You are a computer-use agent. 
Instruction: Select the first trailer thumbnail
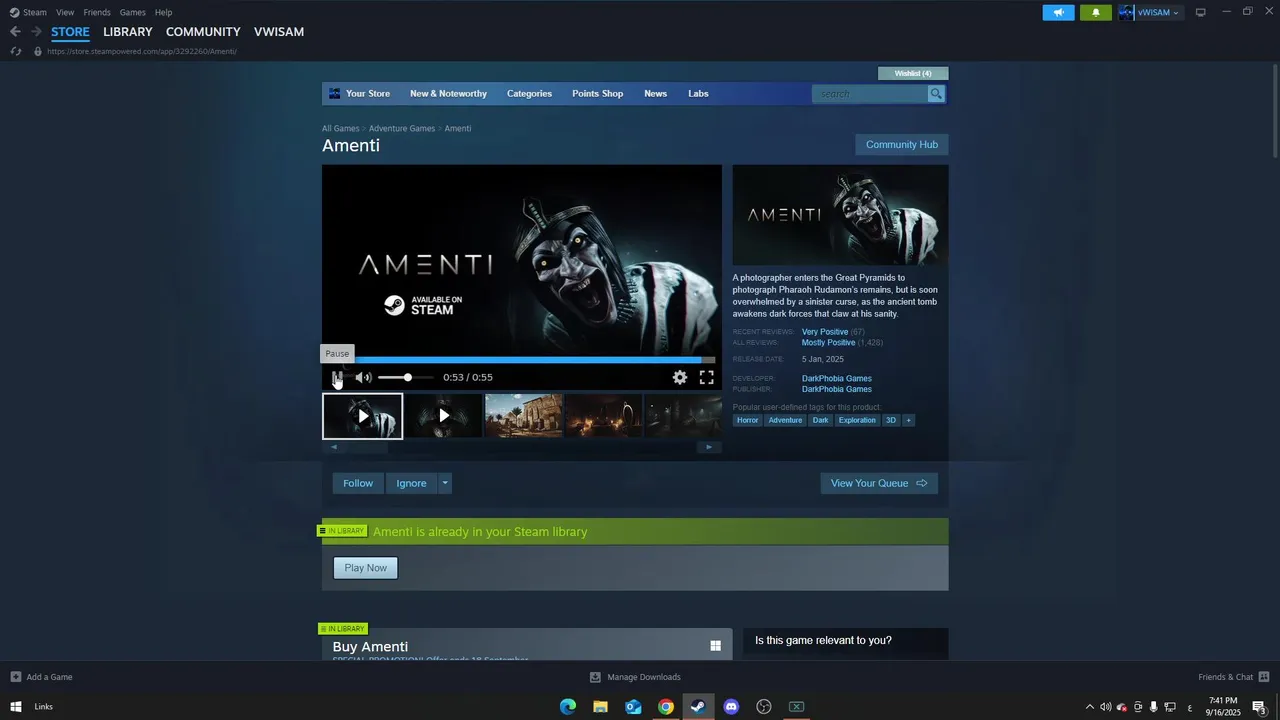(x=363, y=416)
